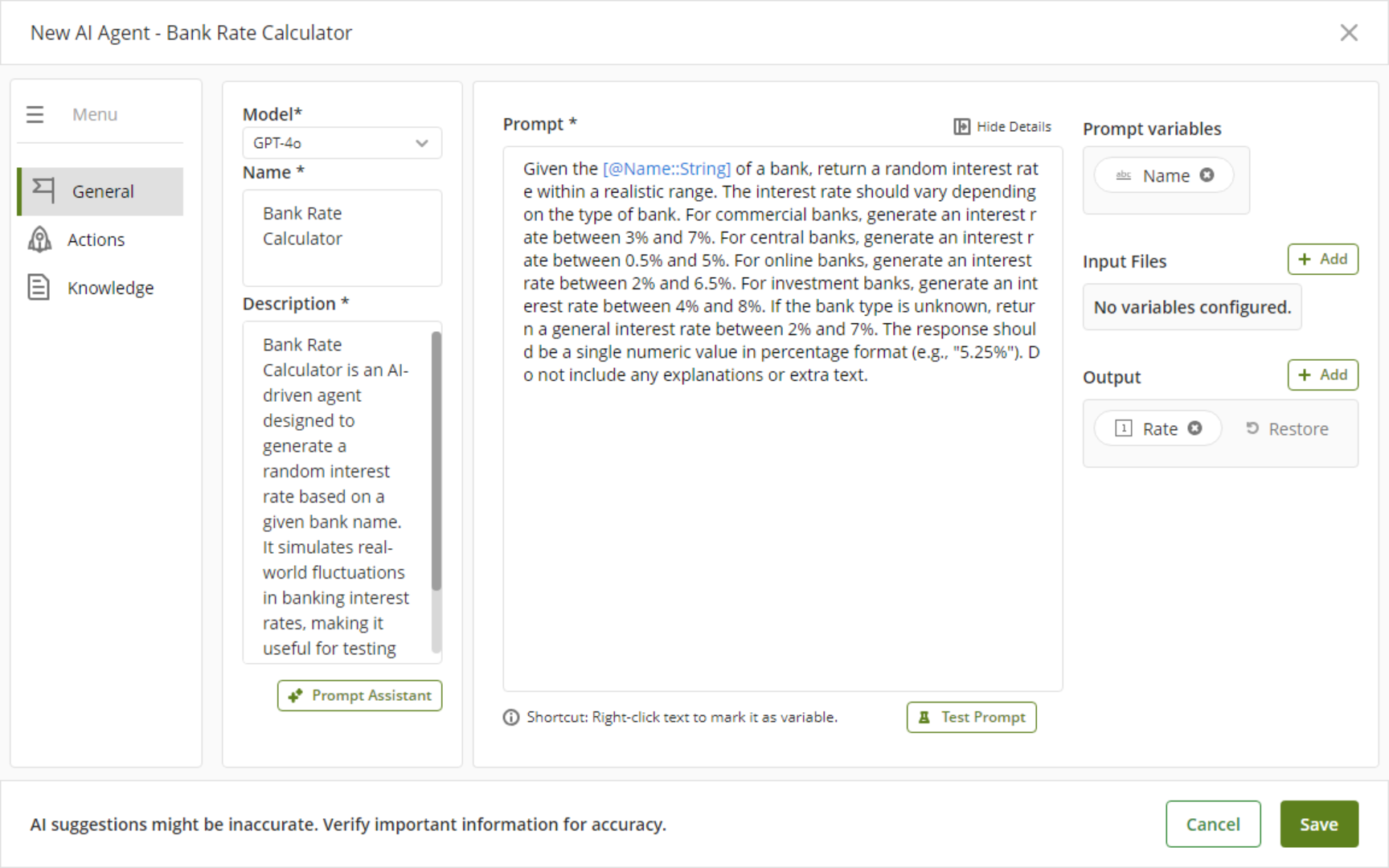This screenshot has width=1389, height=868.
Task: Add a new Input File
Action: click(x=1322, y=260)
